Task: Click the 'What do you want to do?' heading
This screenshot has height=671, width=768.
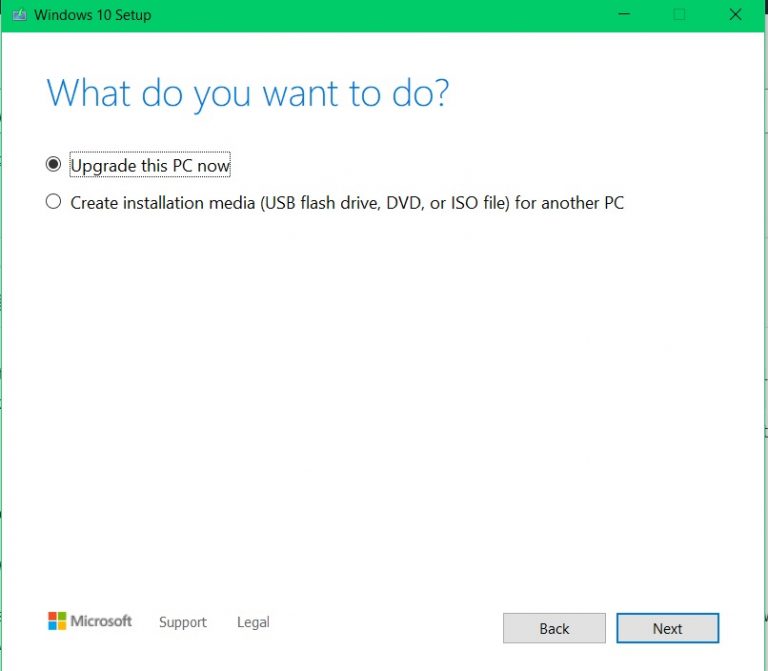Action: (x=248, y=93)
